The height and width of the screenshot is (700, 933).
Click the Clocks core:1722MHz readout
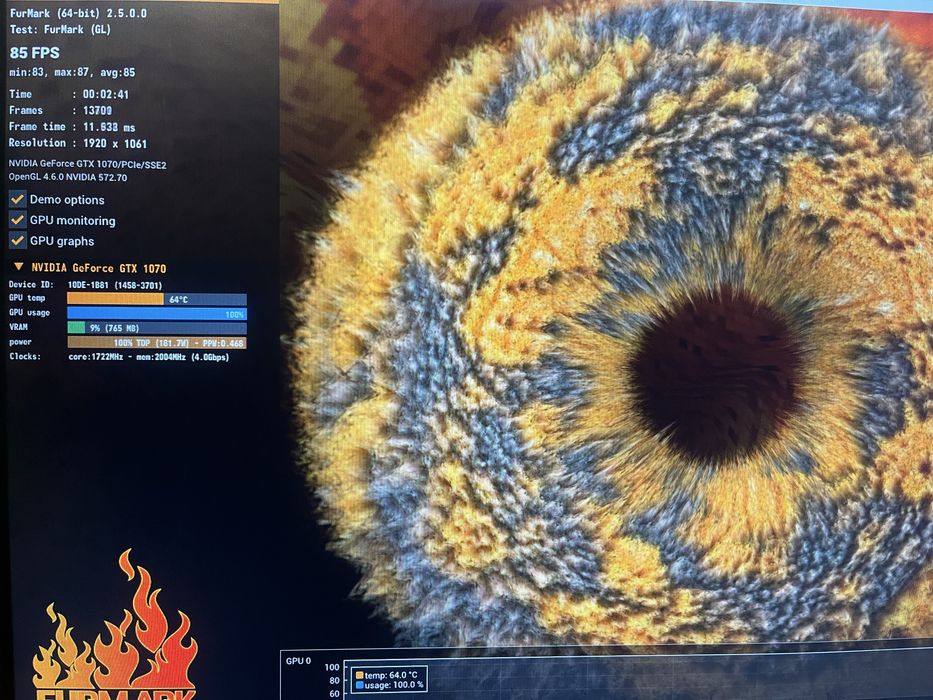149,357
